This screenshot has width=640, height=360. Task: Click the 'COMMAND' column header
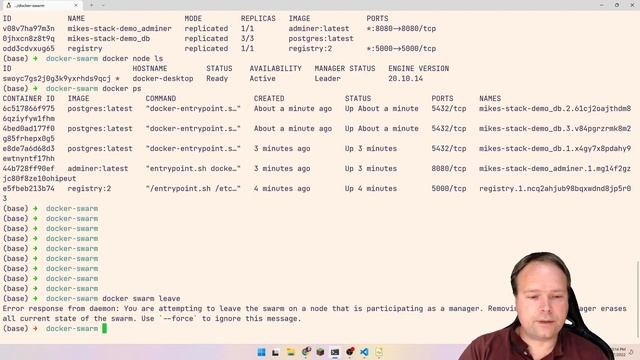click(161, 99)
